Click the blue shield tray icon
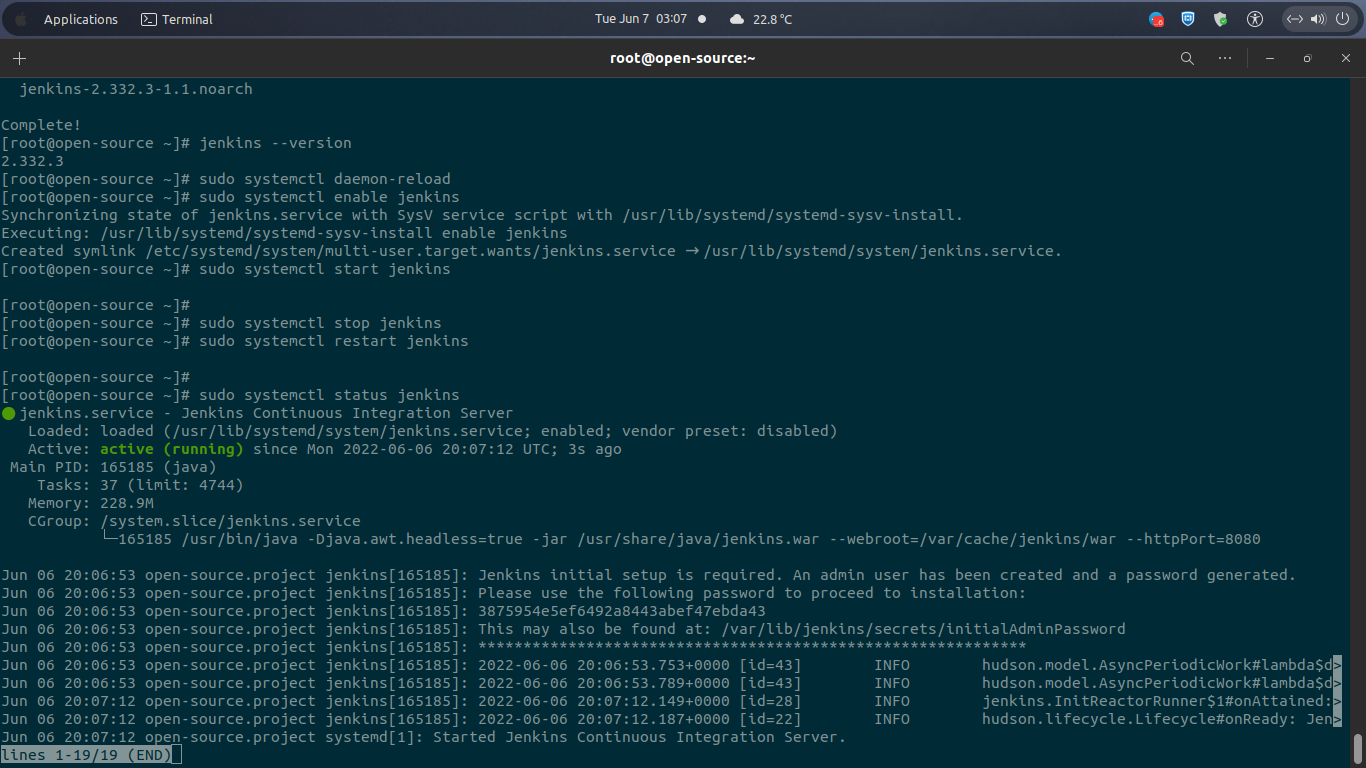This screenshot has width=1366, height=768. pyautogui.click(x=1188, y=19)
